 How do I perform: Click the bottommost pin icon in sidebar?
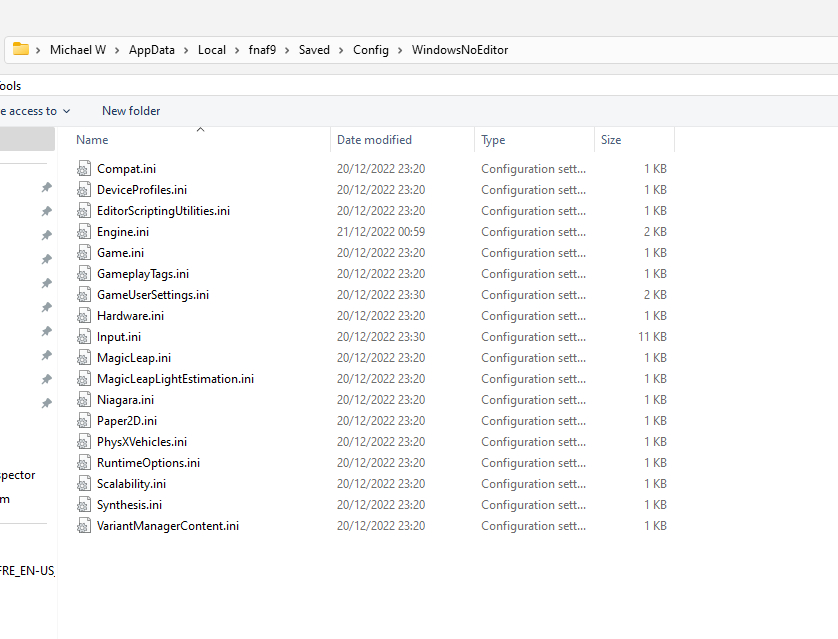pos(46,404)
